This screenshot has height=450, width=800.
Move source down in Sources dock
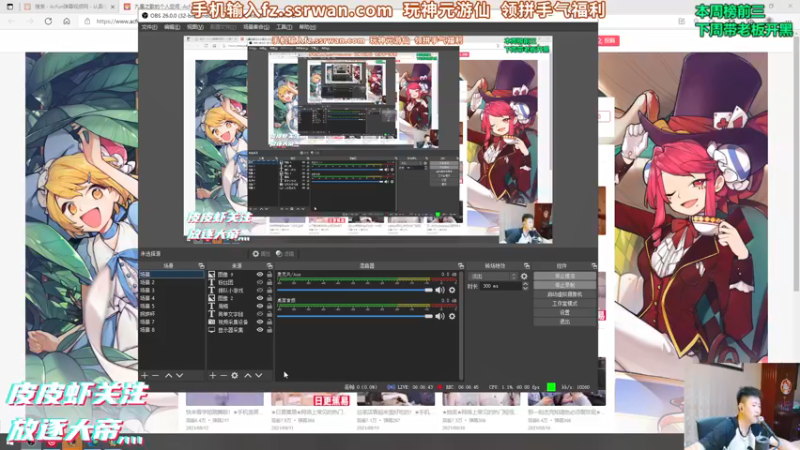[259, 376]
